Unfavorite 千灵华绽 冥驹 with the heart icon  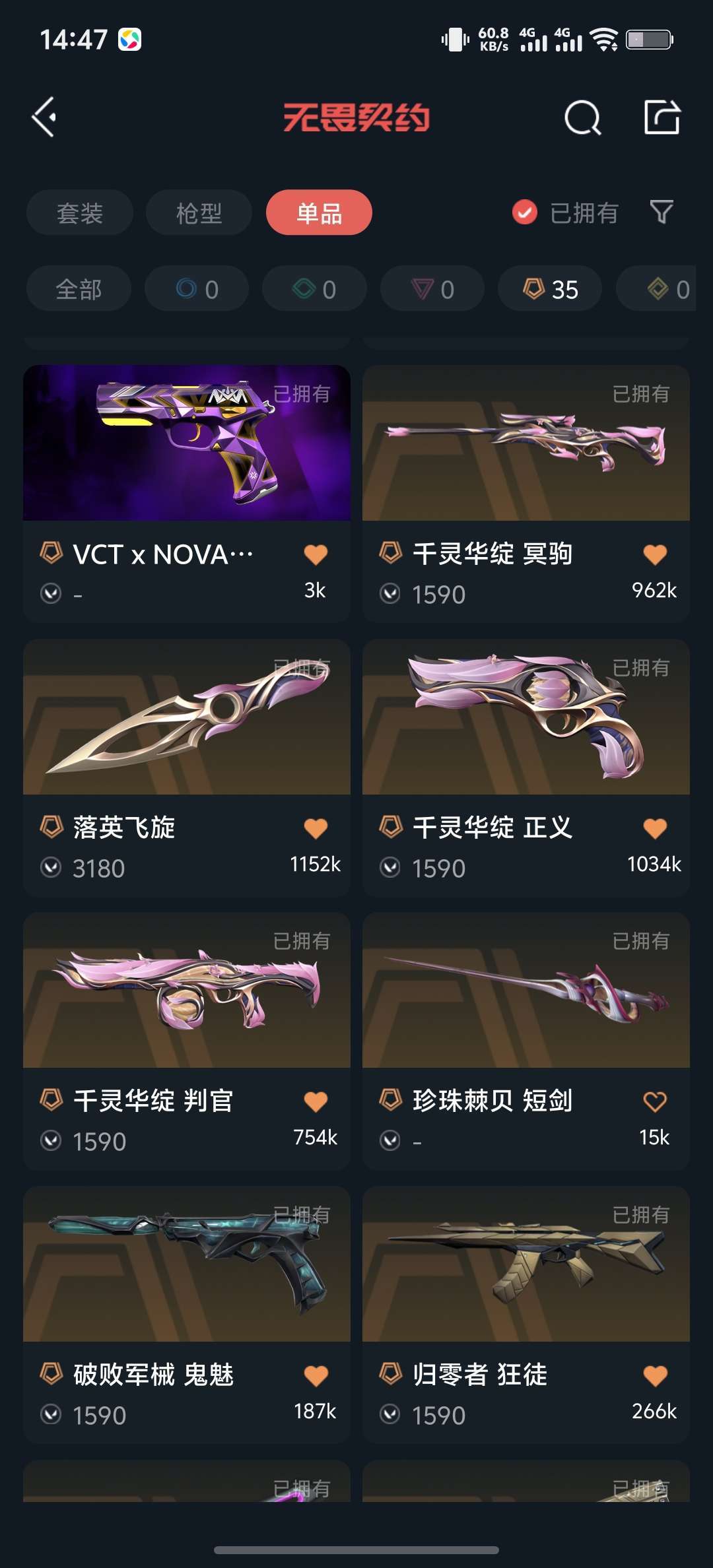(655, 554)
